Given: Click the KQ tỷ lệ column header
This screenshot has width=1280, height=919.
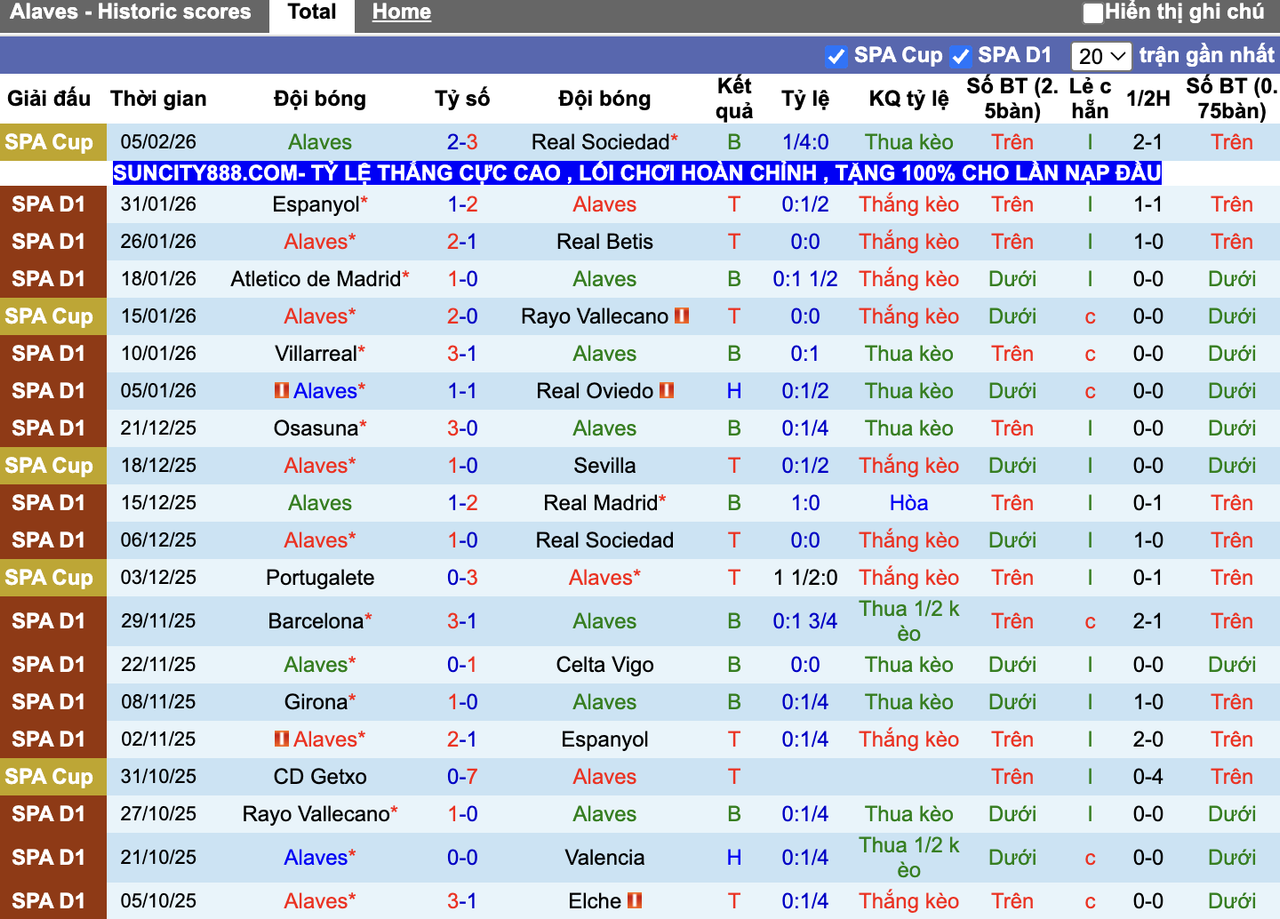Looking at the screenshot, I should pos(909,98).
